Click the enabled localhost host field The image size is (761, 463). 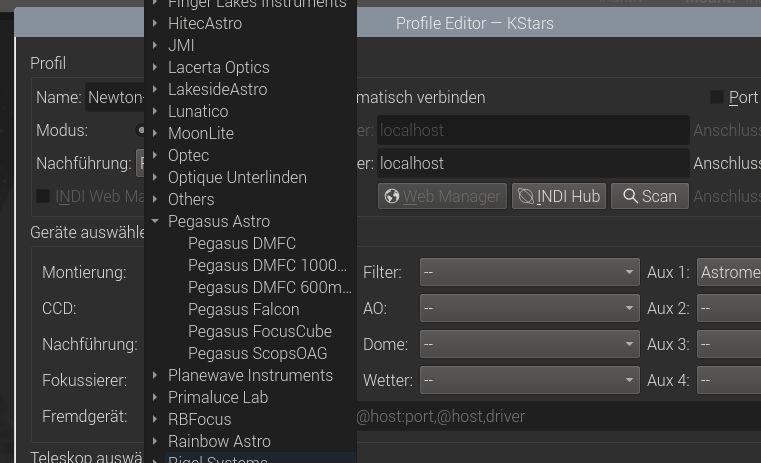[x=533, y=163]
